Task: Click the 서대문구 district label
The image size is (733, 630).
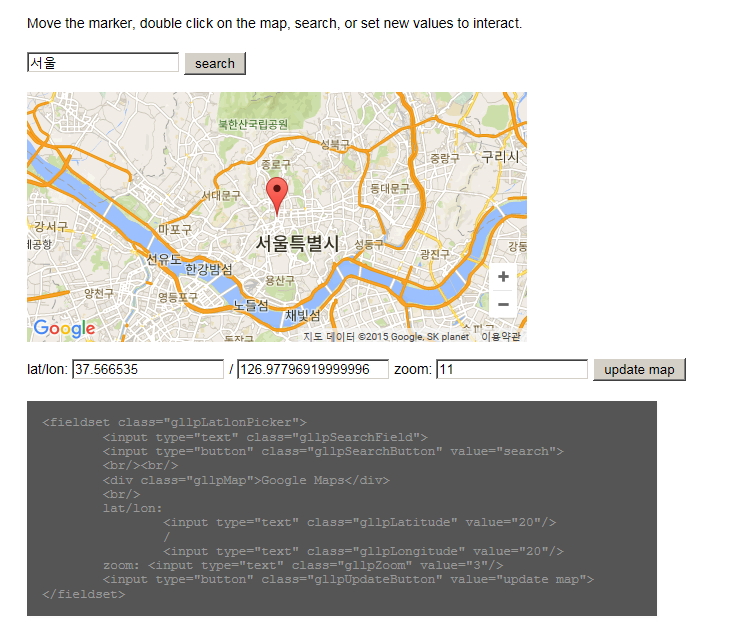Action: pos(221,195)
